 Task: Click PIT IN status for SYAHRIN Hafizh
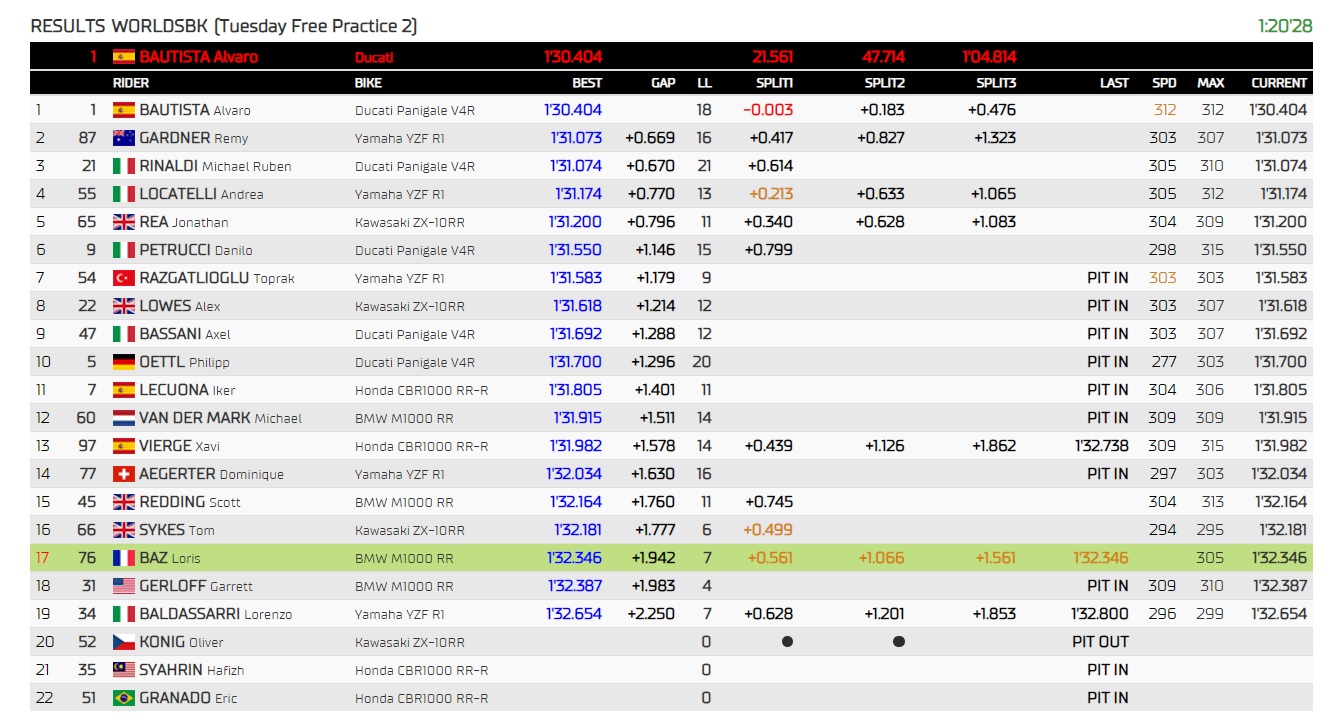[1108, 670]
